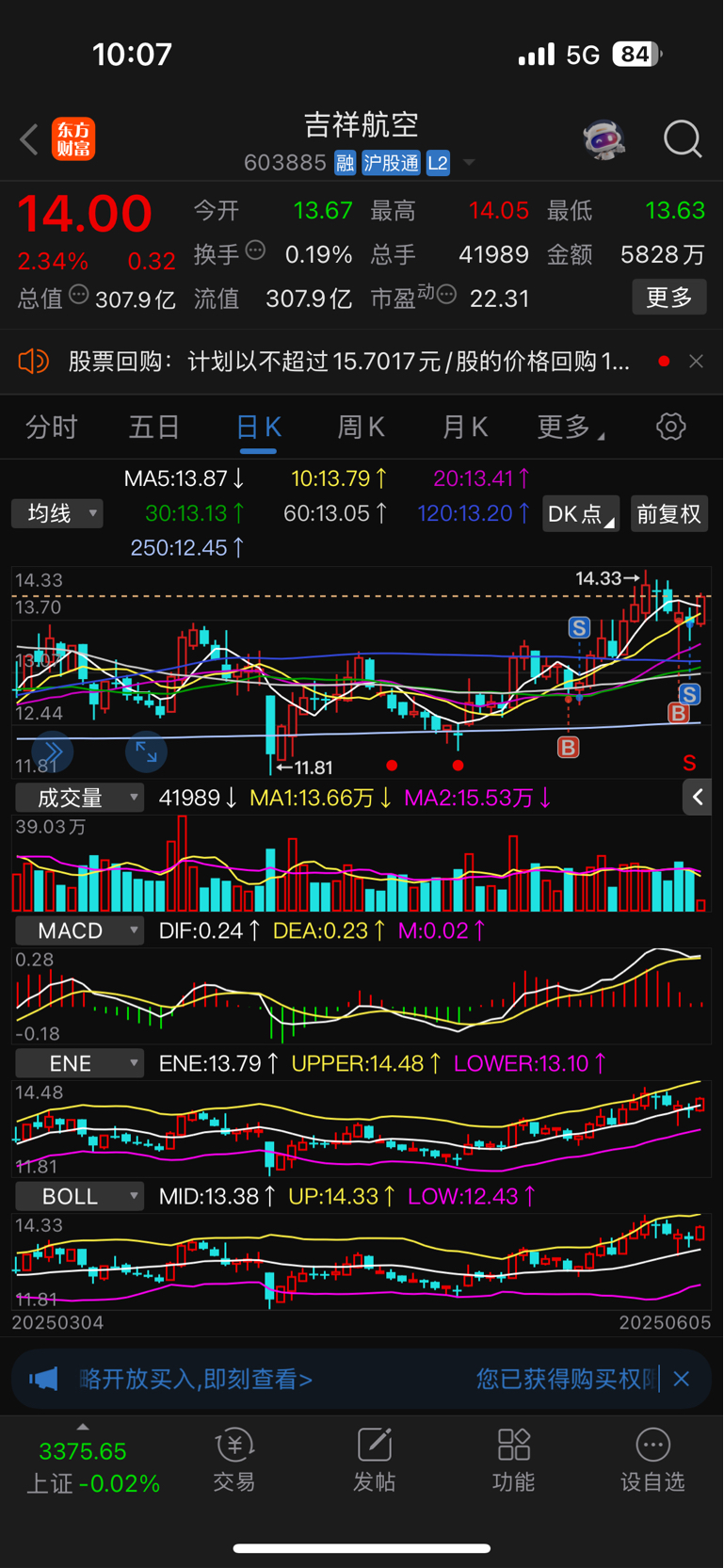Screen dimensions: 724x1568
Task: Open the 交易 trade icon
Action: point(234,1460)
